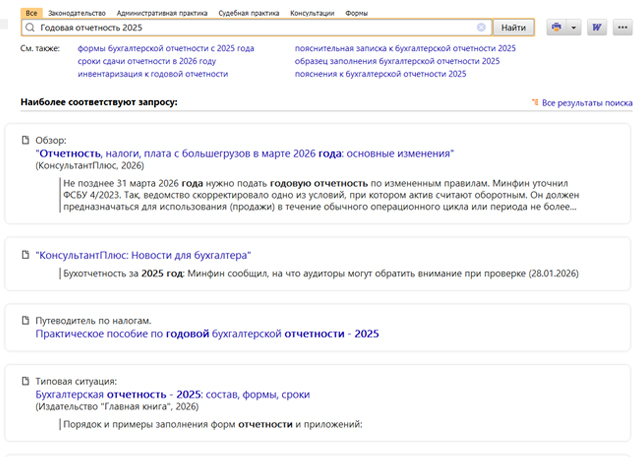Click the document icon beside Типовая ситуация
The image size is (640, 457).
pyautogui.click(x=26, y=381)
